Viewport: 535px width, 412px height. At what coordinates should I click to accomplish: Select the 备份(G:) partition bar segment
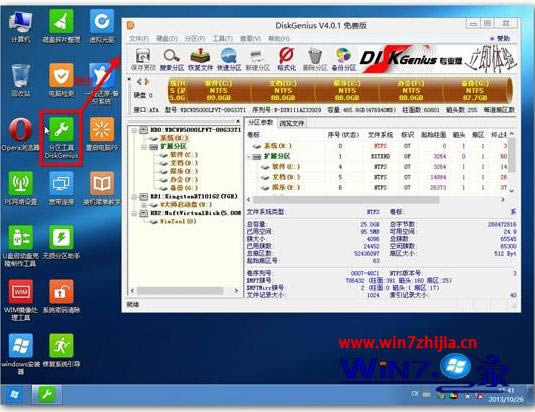point(475,91)
